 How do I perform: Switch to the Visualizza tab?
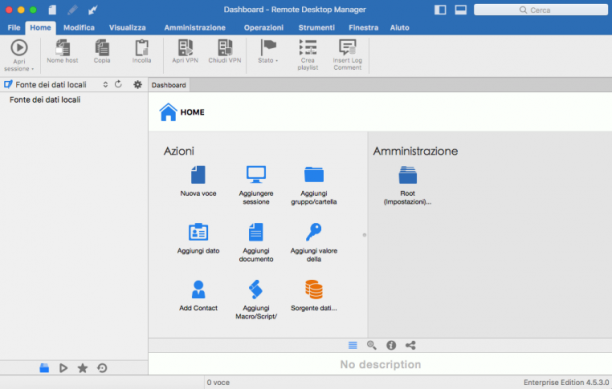click(x=127, y=28)
